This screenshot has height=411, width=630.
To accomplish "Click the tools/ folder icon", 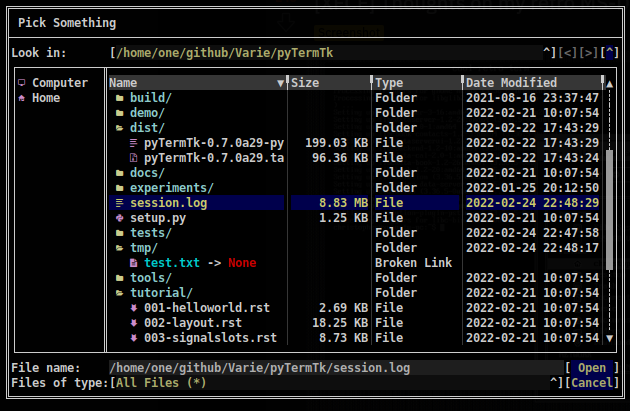I will click(119, 278).
